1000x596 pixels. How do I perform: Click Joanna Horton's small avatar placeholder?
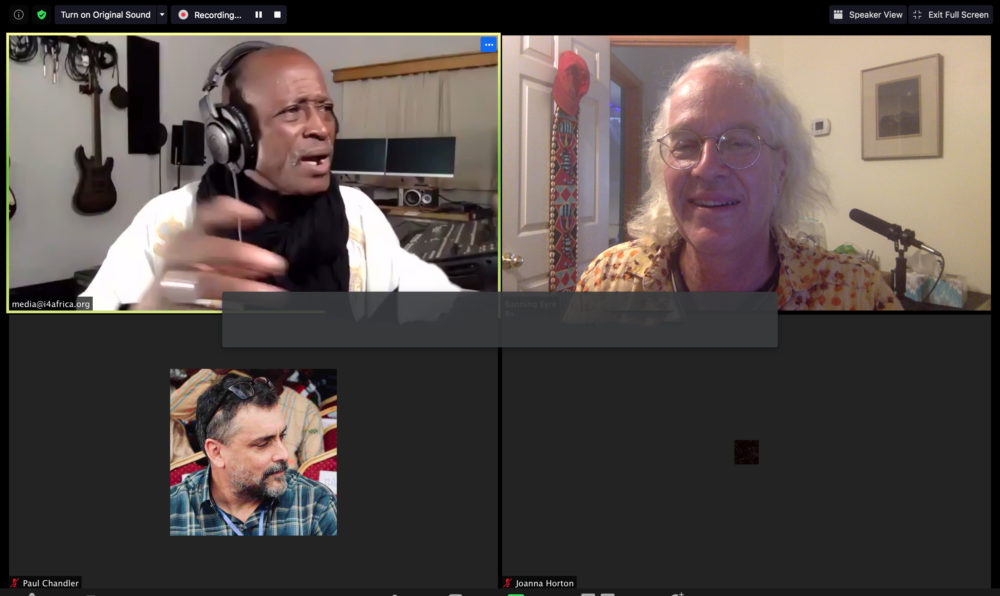click(x=746, y=452)
